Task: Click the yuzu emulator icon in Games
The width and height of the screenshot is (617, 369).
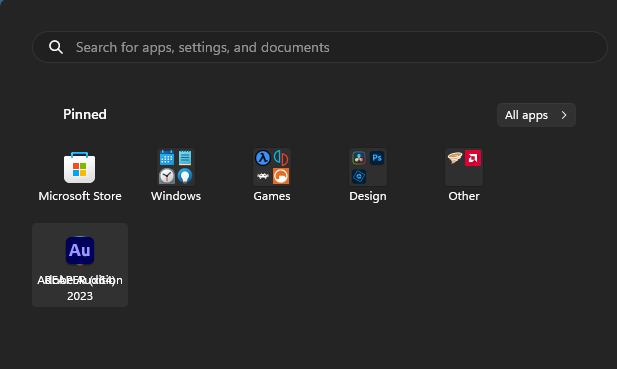Action: 281,158
